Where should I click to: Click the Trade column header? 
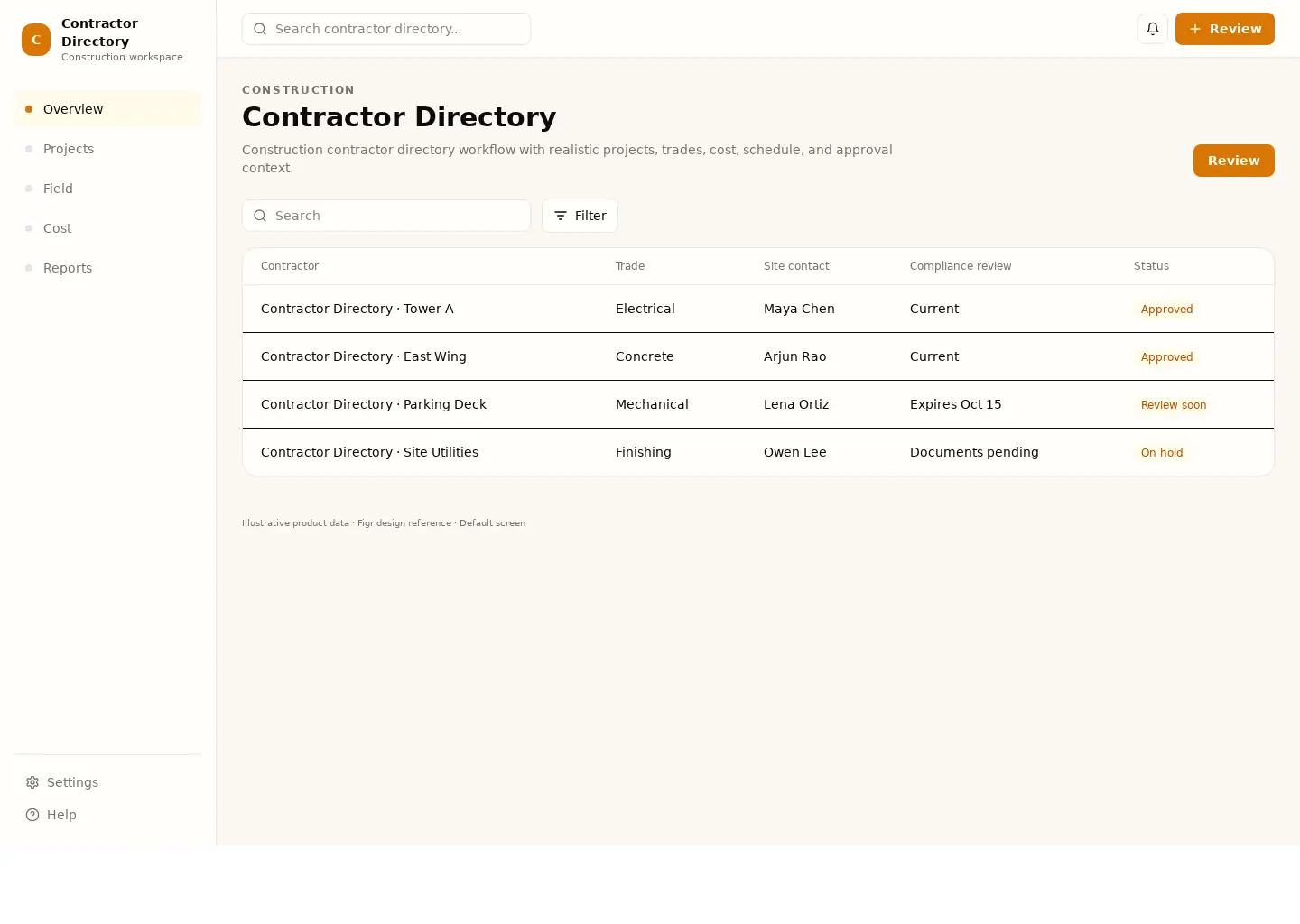(630, 266)
